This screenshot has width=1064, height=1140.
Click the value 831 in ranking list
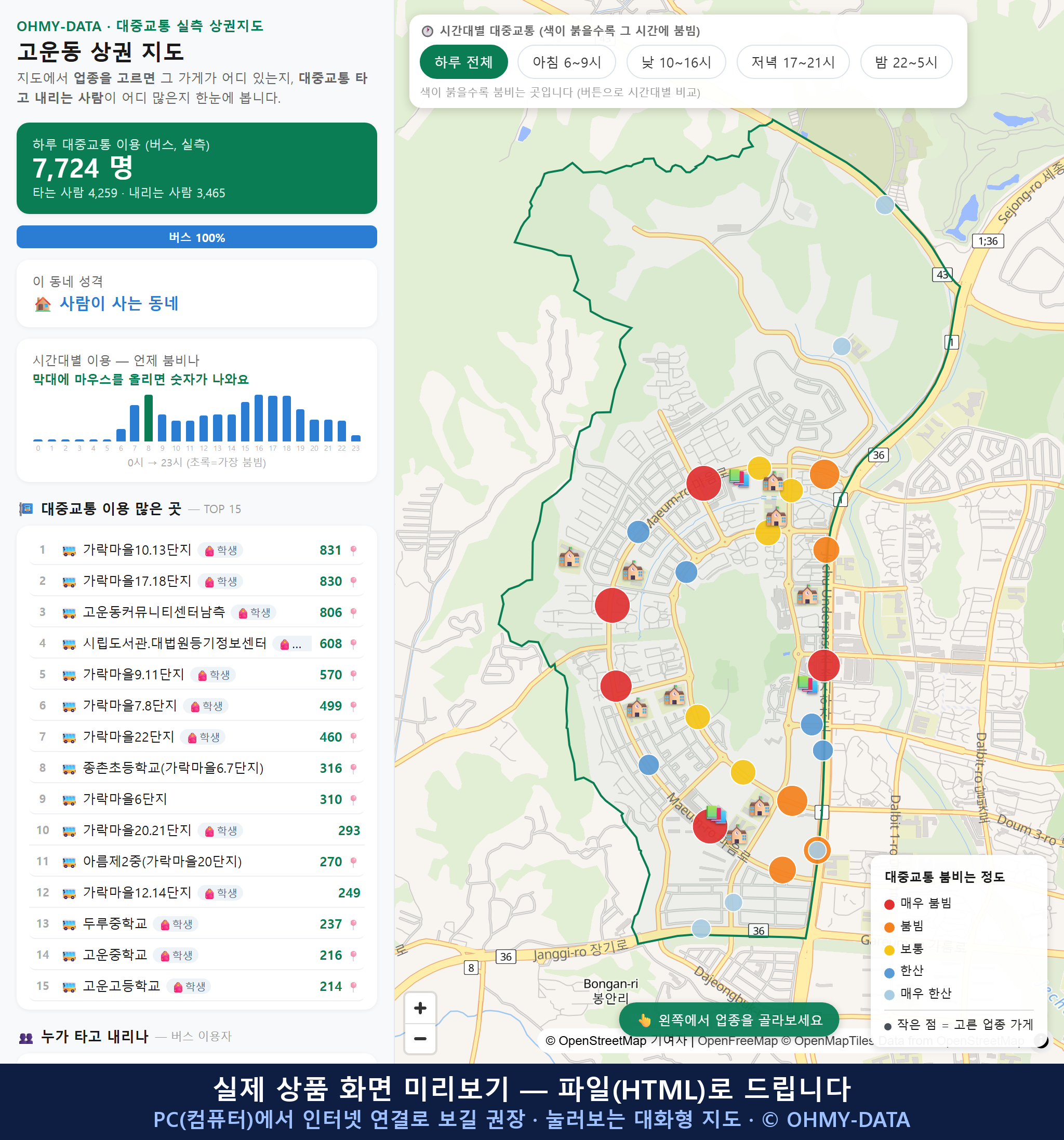point(330,551)
